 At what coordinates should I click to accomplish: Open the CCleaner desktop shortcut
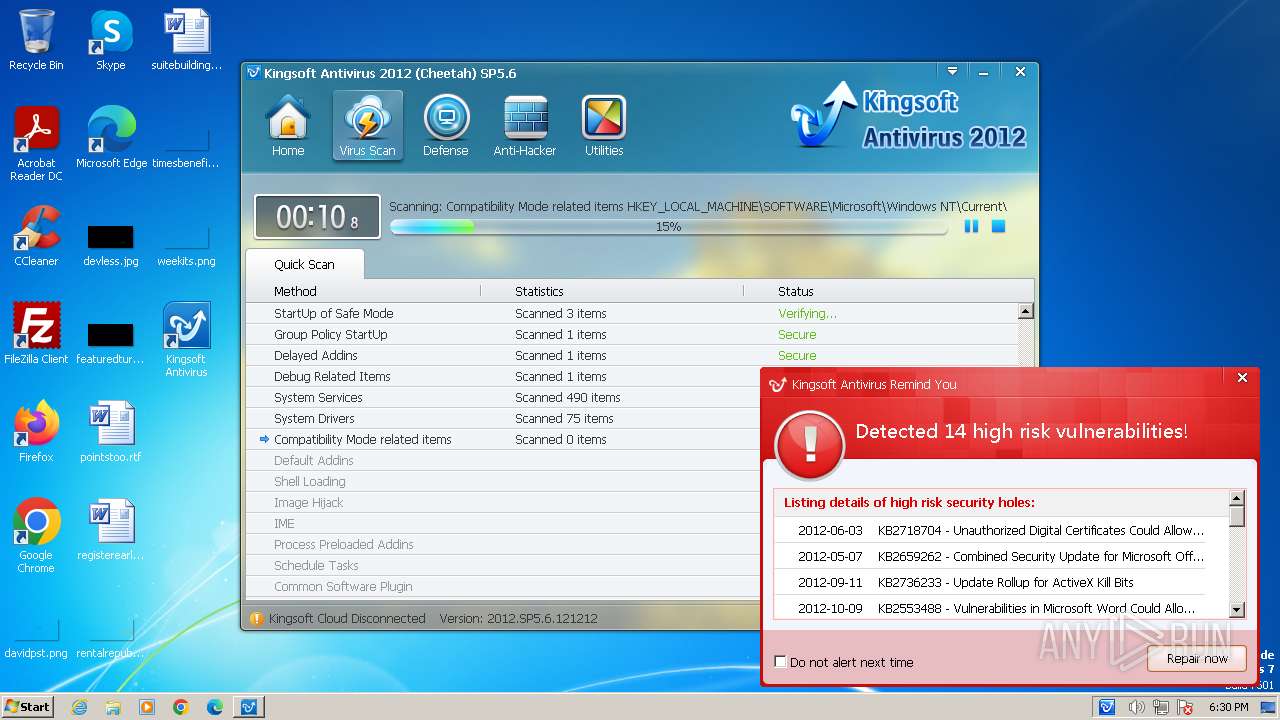pos(36,236)
